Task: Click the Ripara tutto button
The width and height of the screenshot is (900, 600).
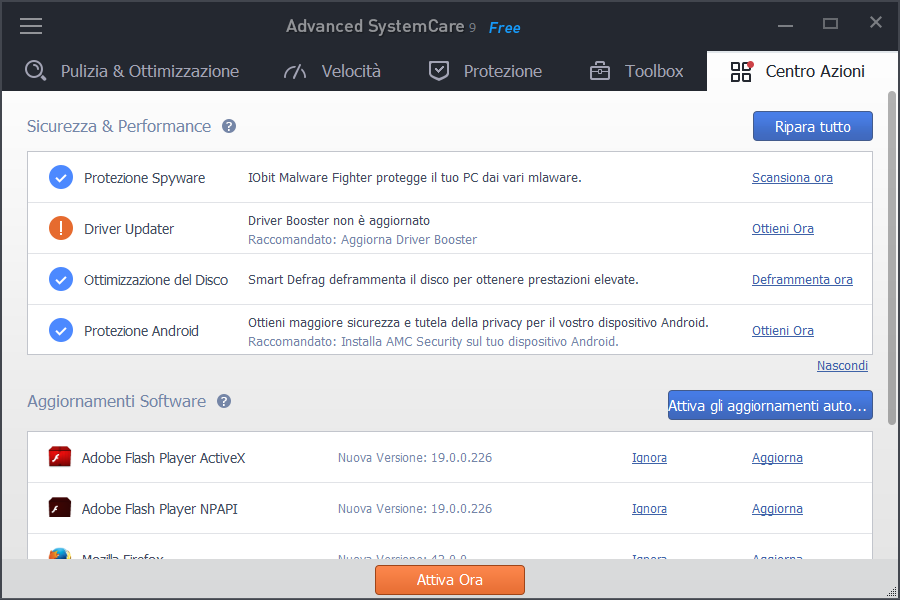Action: coord(813,126)
